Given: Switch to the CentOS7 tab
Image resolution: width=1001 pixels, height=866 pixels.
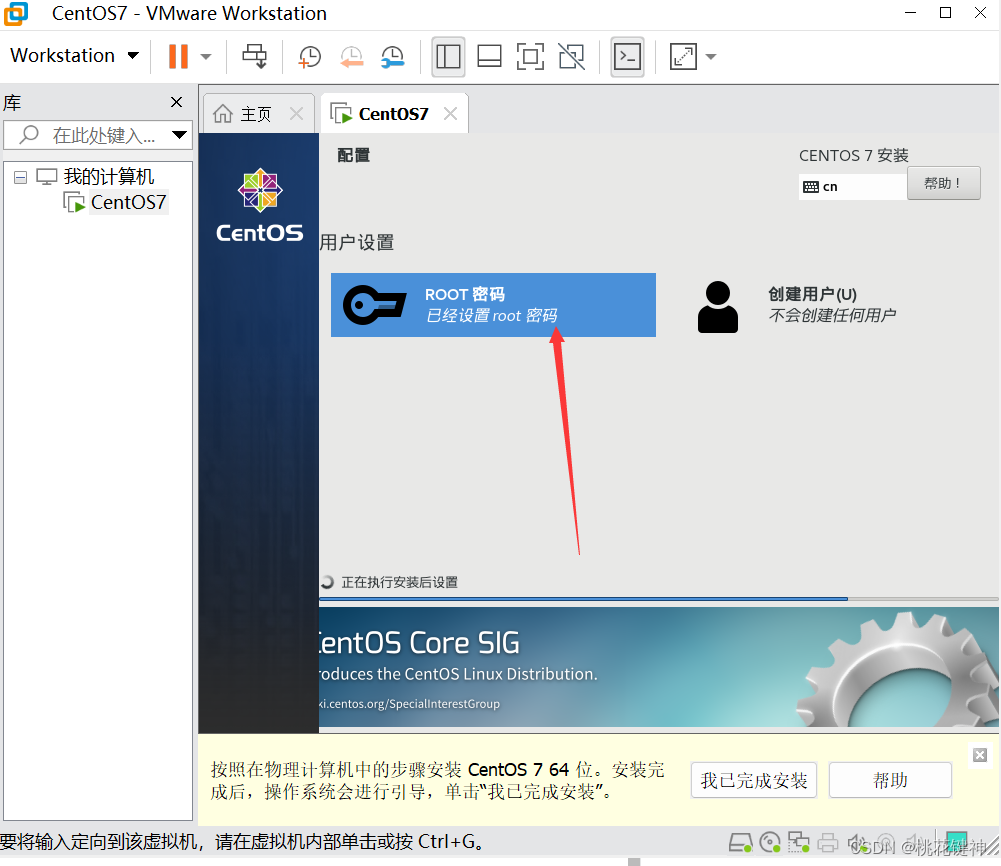Looking at the screenshot, I should tap(393, 114).
